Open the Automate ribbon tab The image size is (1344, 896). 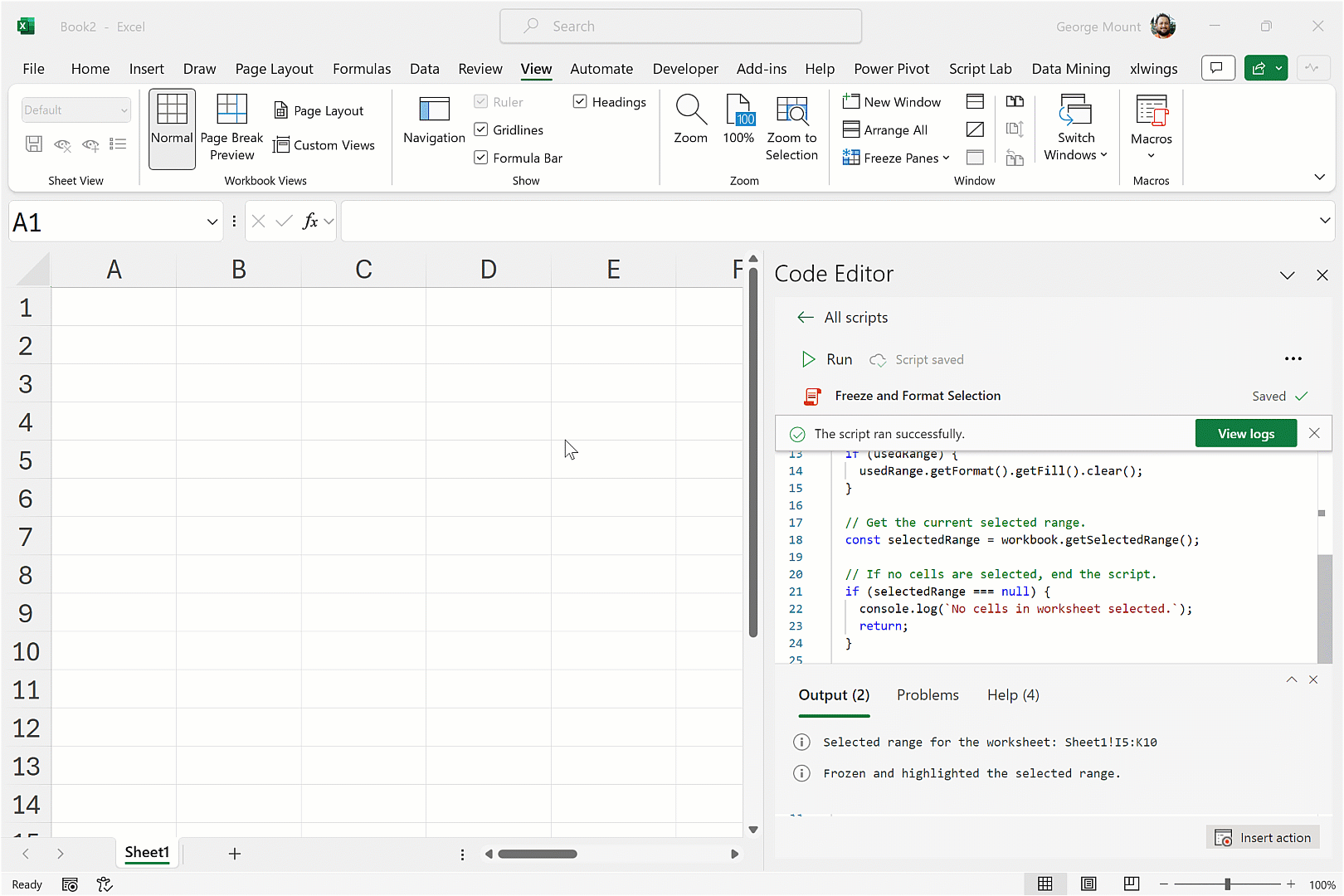click(x=601, y=69)
